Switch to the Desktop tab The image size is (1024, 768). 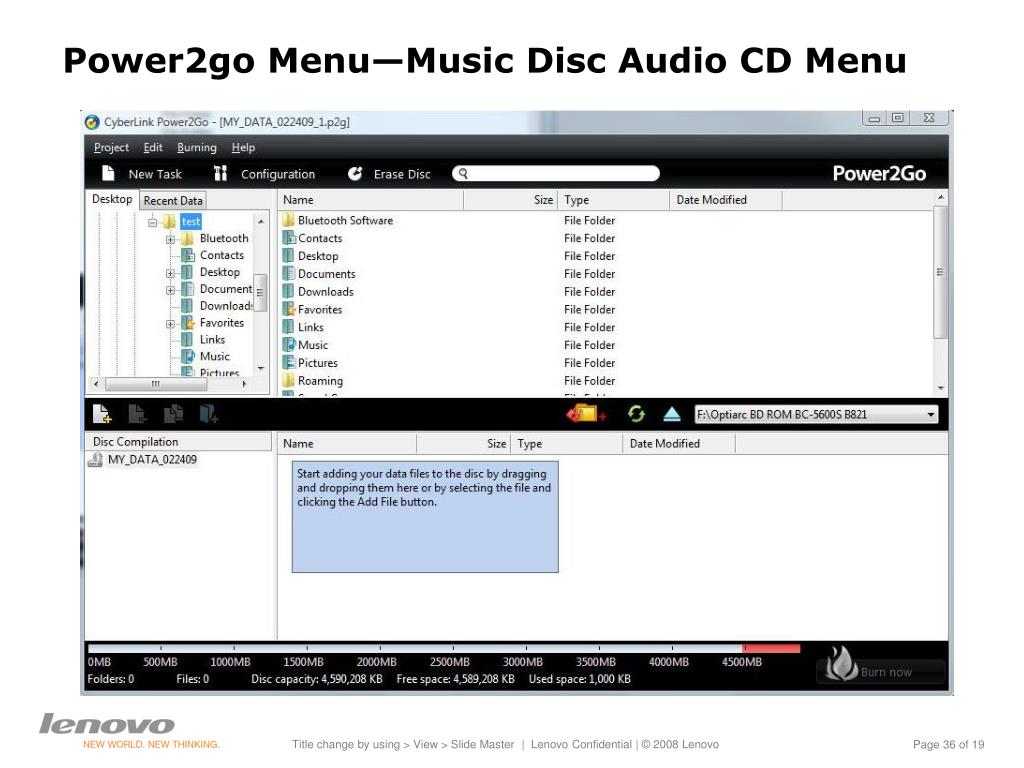[112, 199]
